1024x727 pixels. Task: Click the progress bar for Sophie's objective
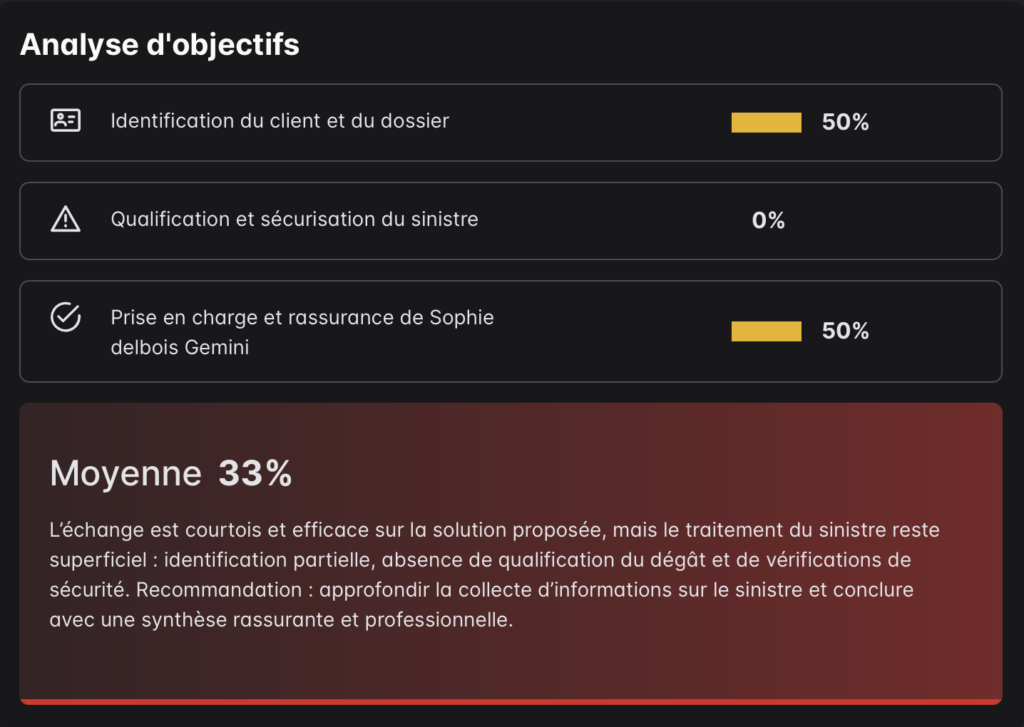pyautogui.click(x=766, y=330)
